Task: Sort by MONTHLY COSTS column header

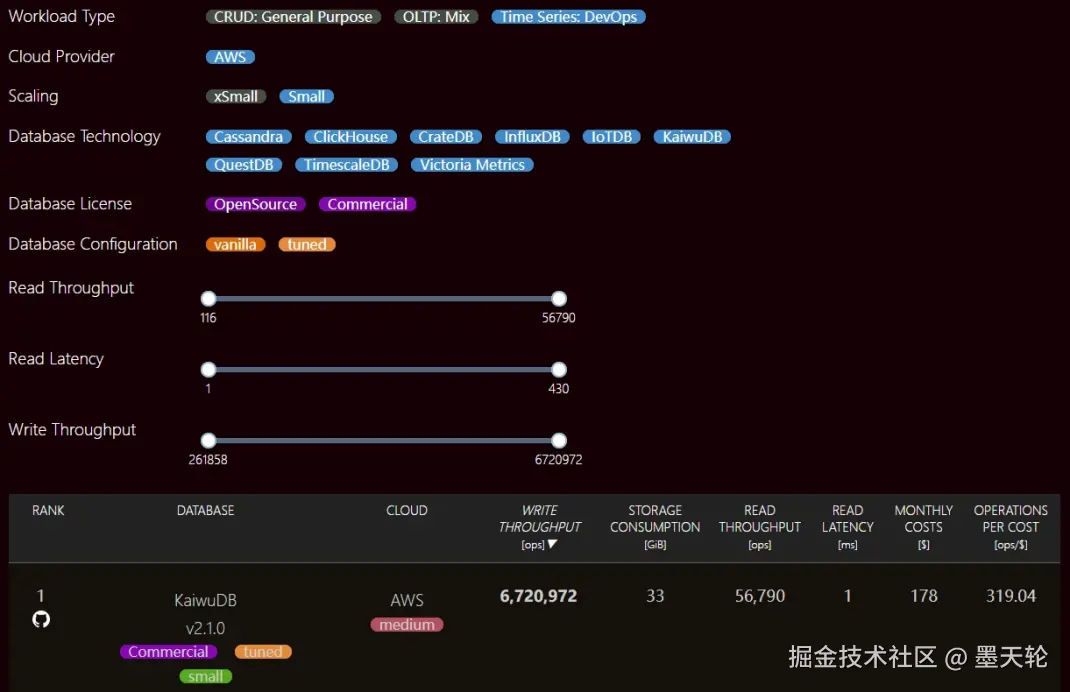Action: (x=923, y=527)
